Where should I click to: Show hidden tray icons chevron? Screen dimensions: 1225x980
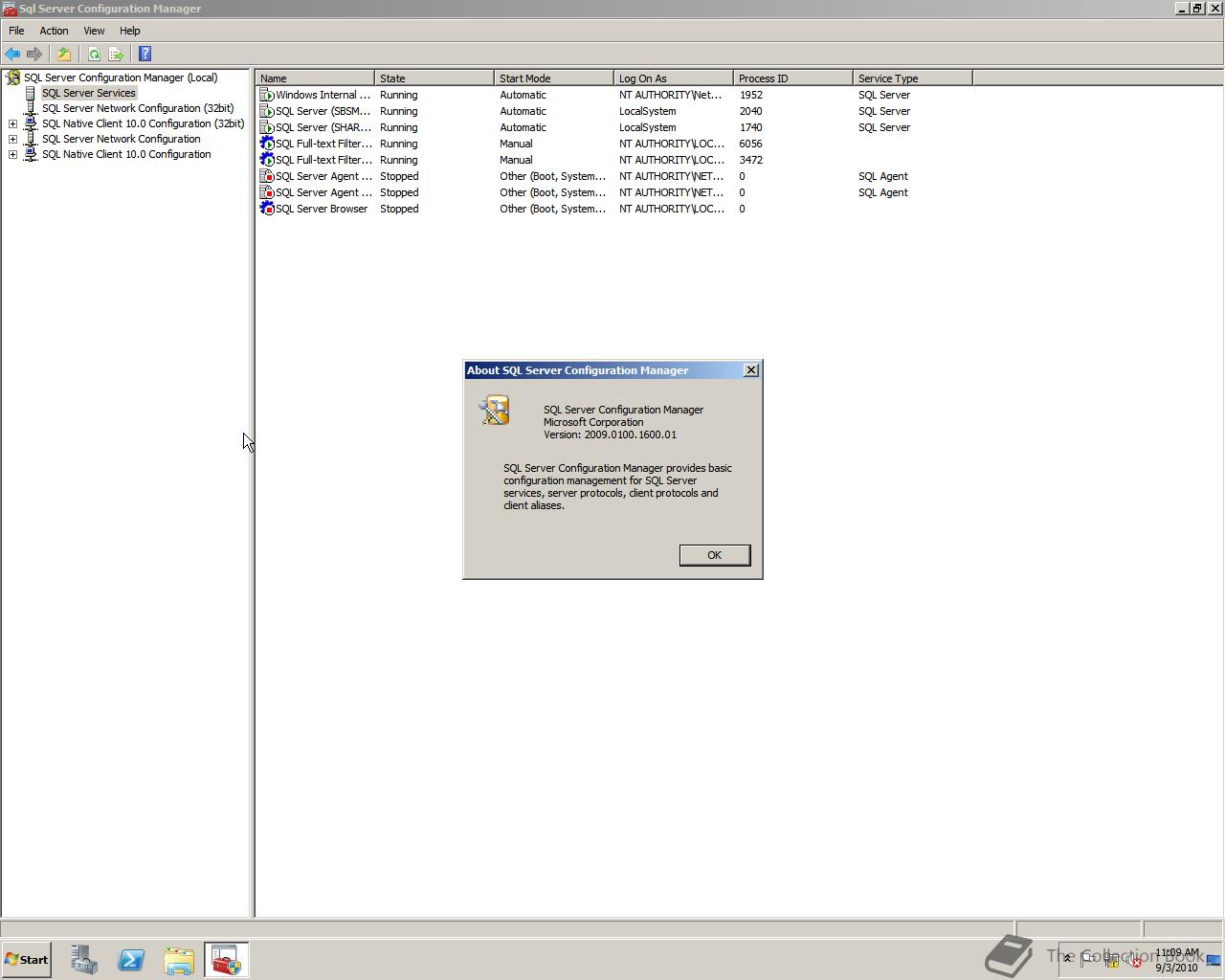1067,959
